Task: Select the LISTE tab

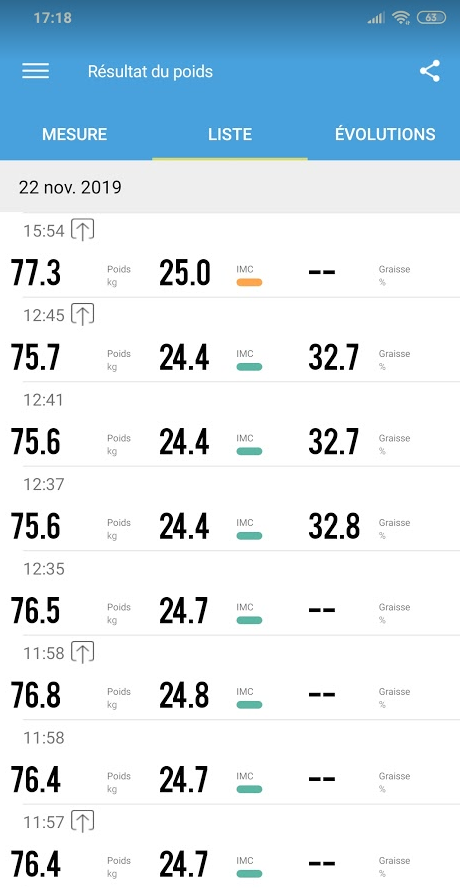Action: pyautogui.click(x=230, y=134)
